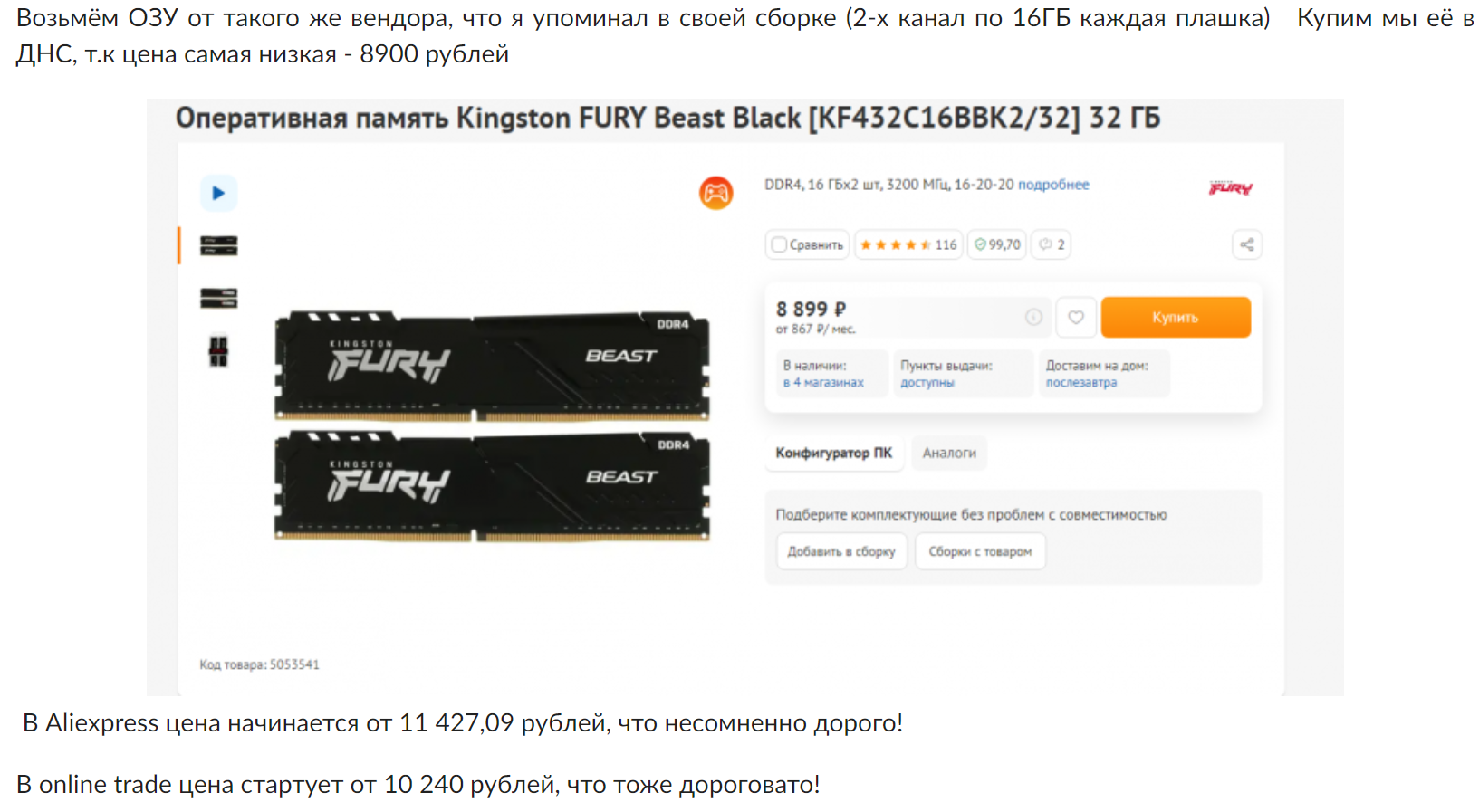
Task: Open the 116 star rating reviews
Action: pyautogui.click(x=908, y=244)
